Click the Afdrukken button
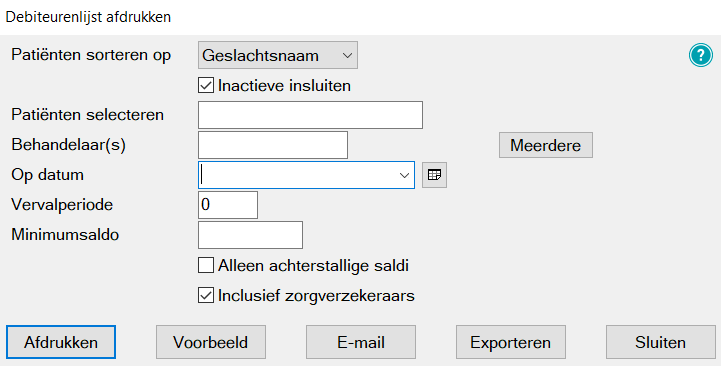 click(x=61, y=342)
